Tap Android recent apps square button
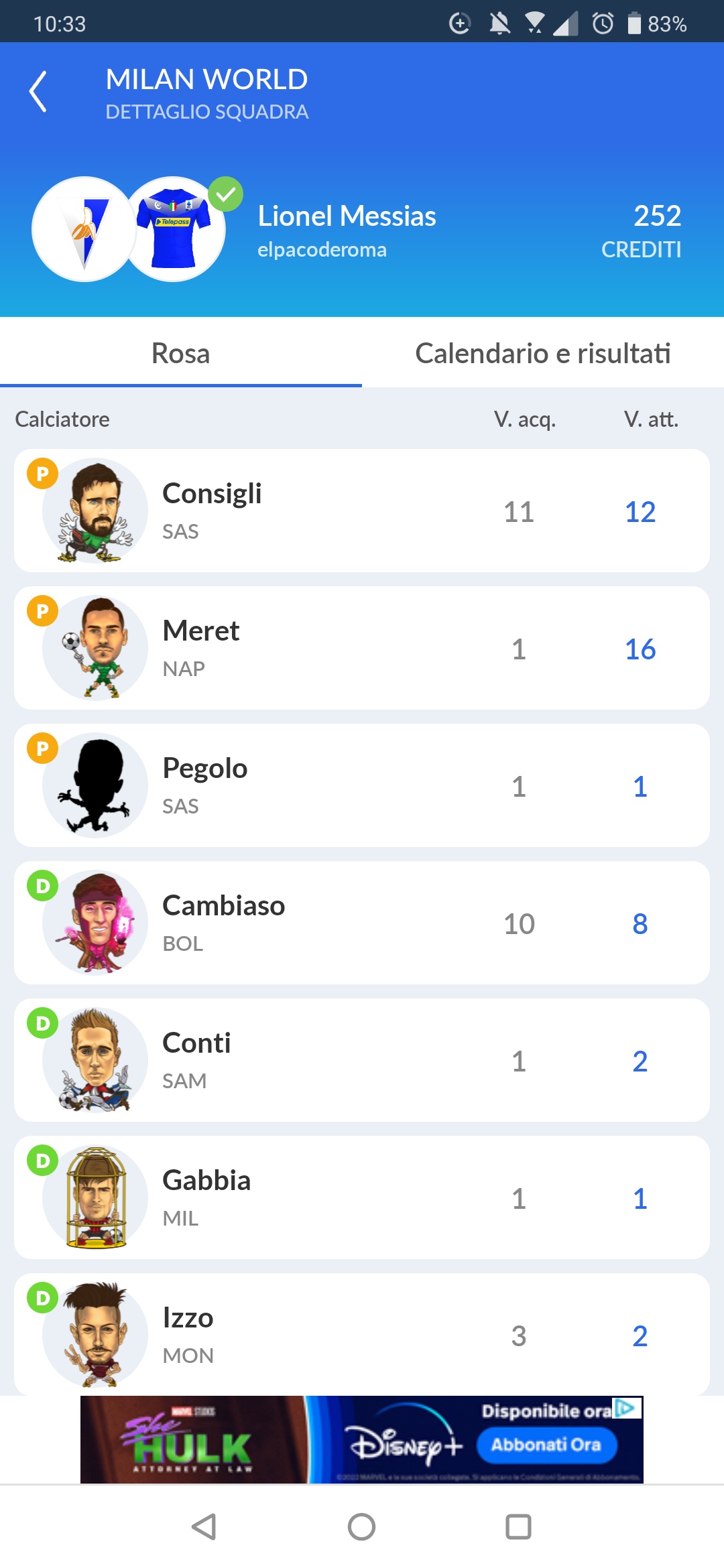Screen dimensions: 724x1568 pyautogui.click(x=518, y=1527)
